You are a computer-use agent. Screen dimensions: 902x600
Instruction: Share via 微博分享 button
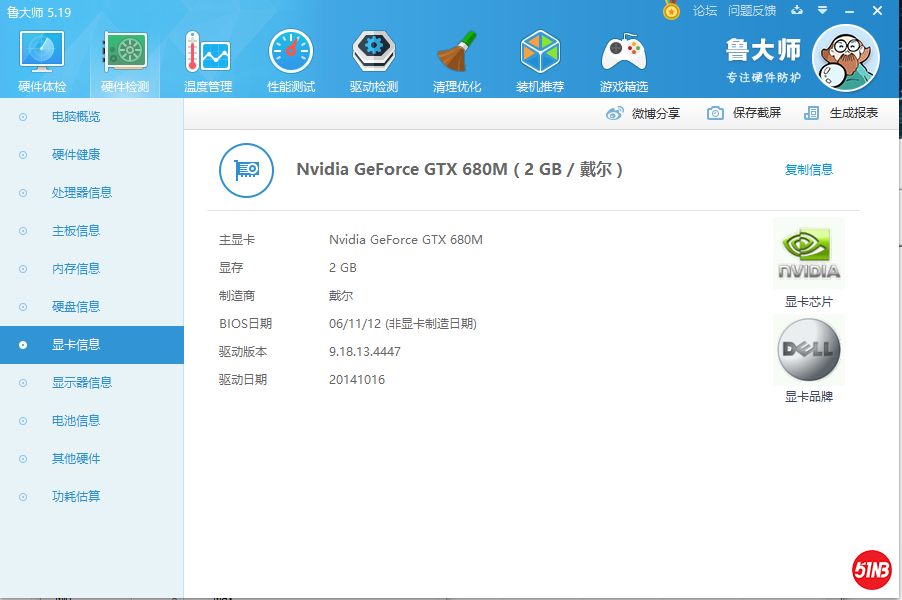643,114
